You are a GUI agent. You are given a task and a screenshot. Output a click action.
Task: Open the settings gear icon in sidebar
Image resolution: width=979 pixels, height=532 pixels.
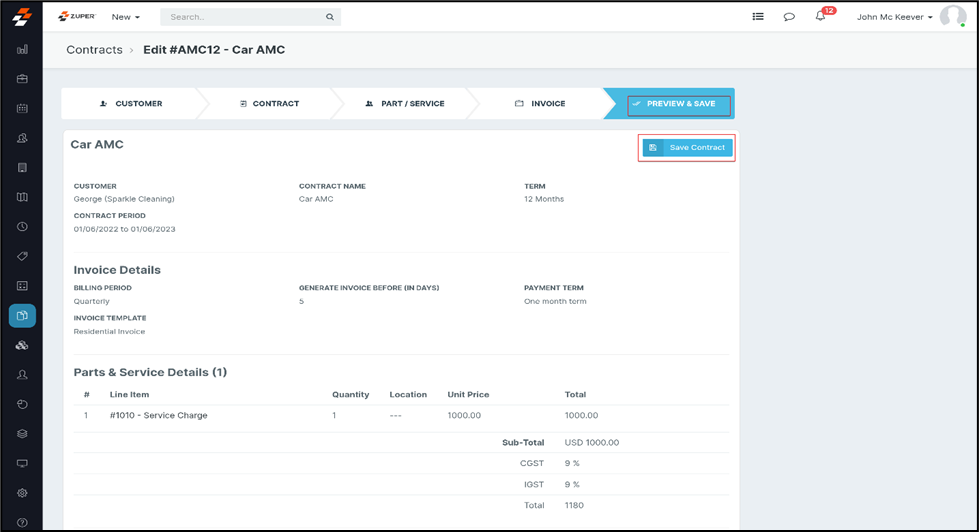point(22,493)
